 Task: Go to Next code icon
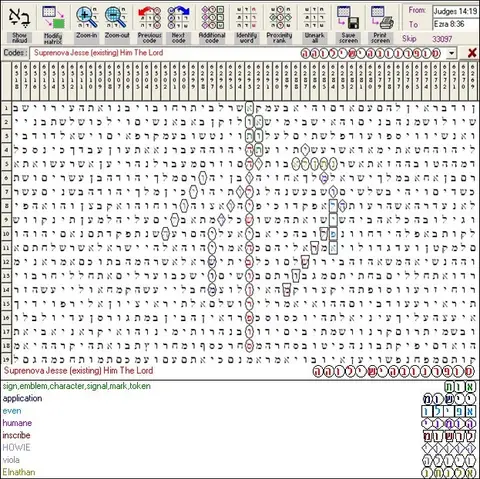[x=178, y=17]
